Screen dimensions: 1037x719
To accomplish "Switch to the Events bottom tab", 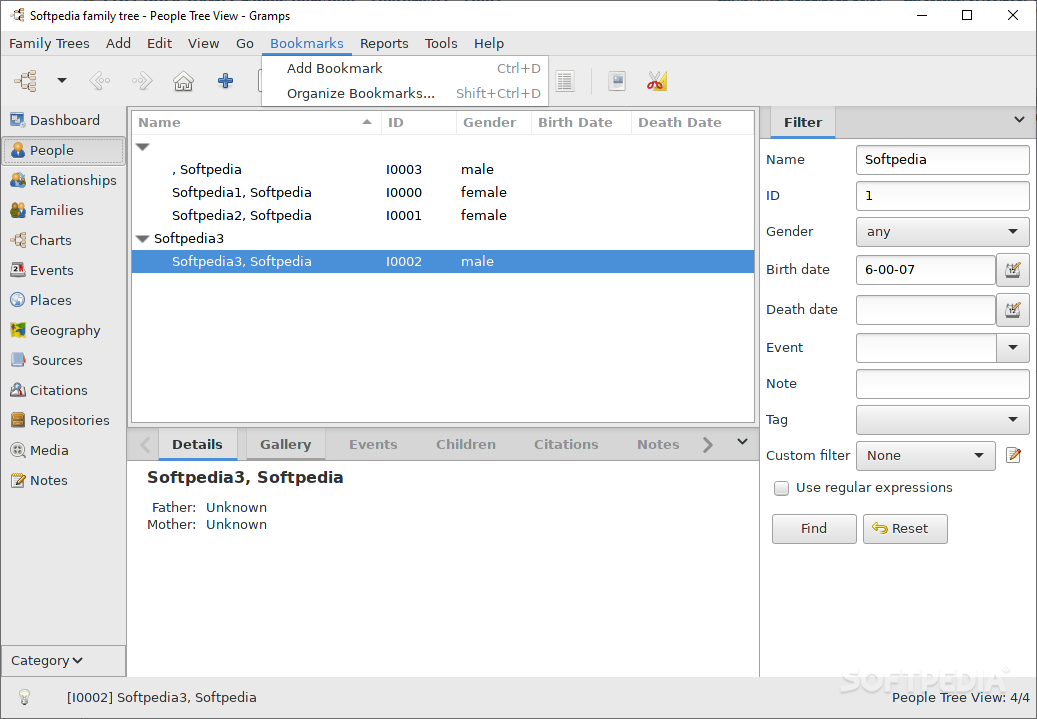I will pyautogui.click(x=373, y=444).
